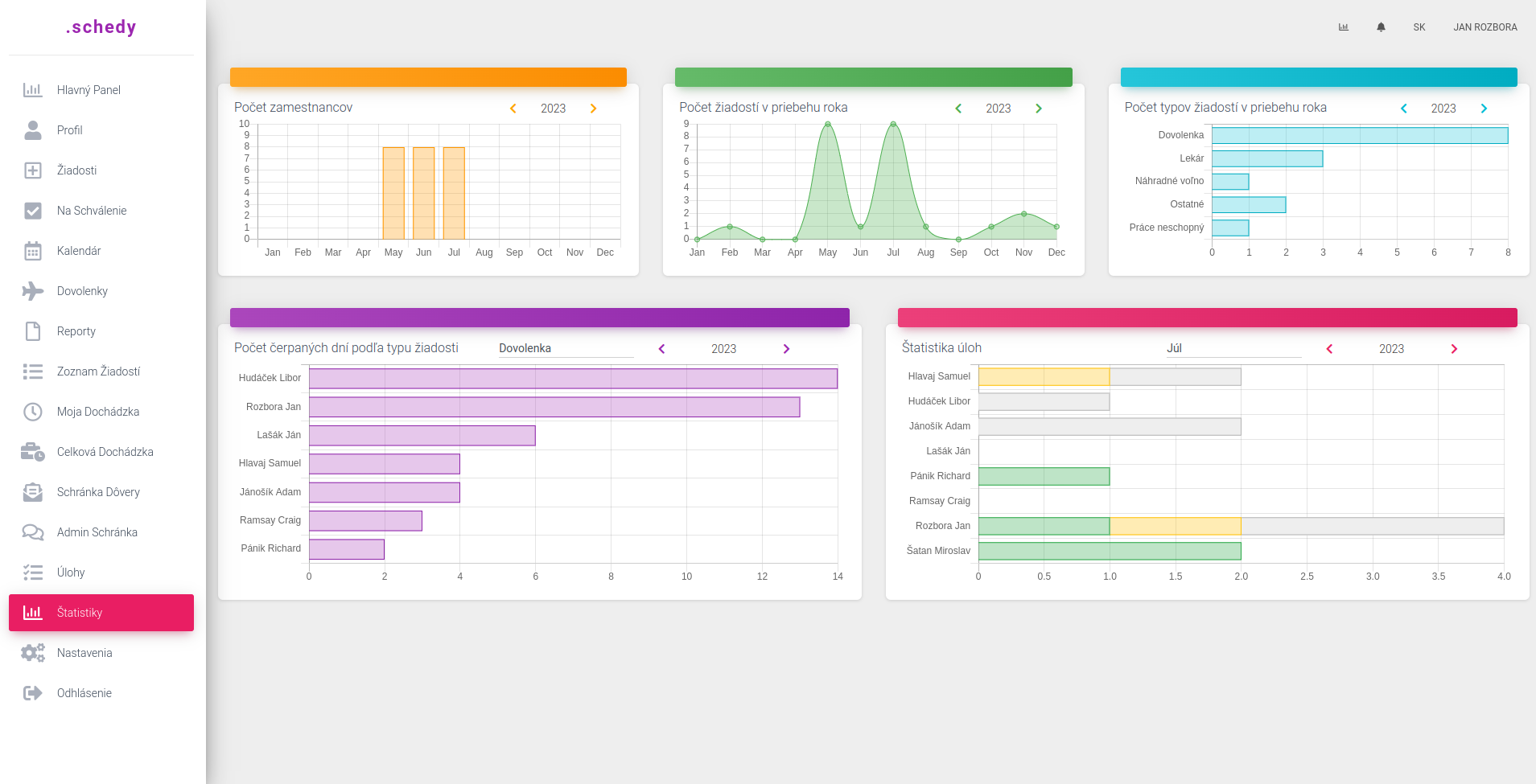The width and height of the screenshot is (1536, 784).
Task: Click the Dovolenky airplane icon
Action: pos(33,291)
